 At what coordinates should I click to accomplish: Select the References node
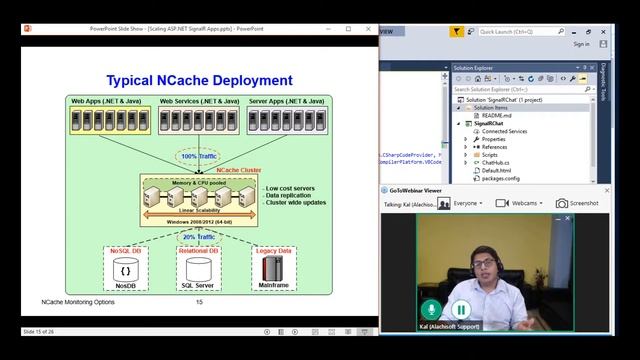click(494, 147)
